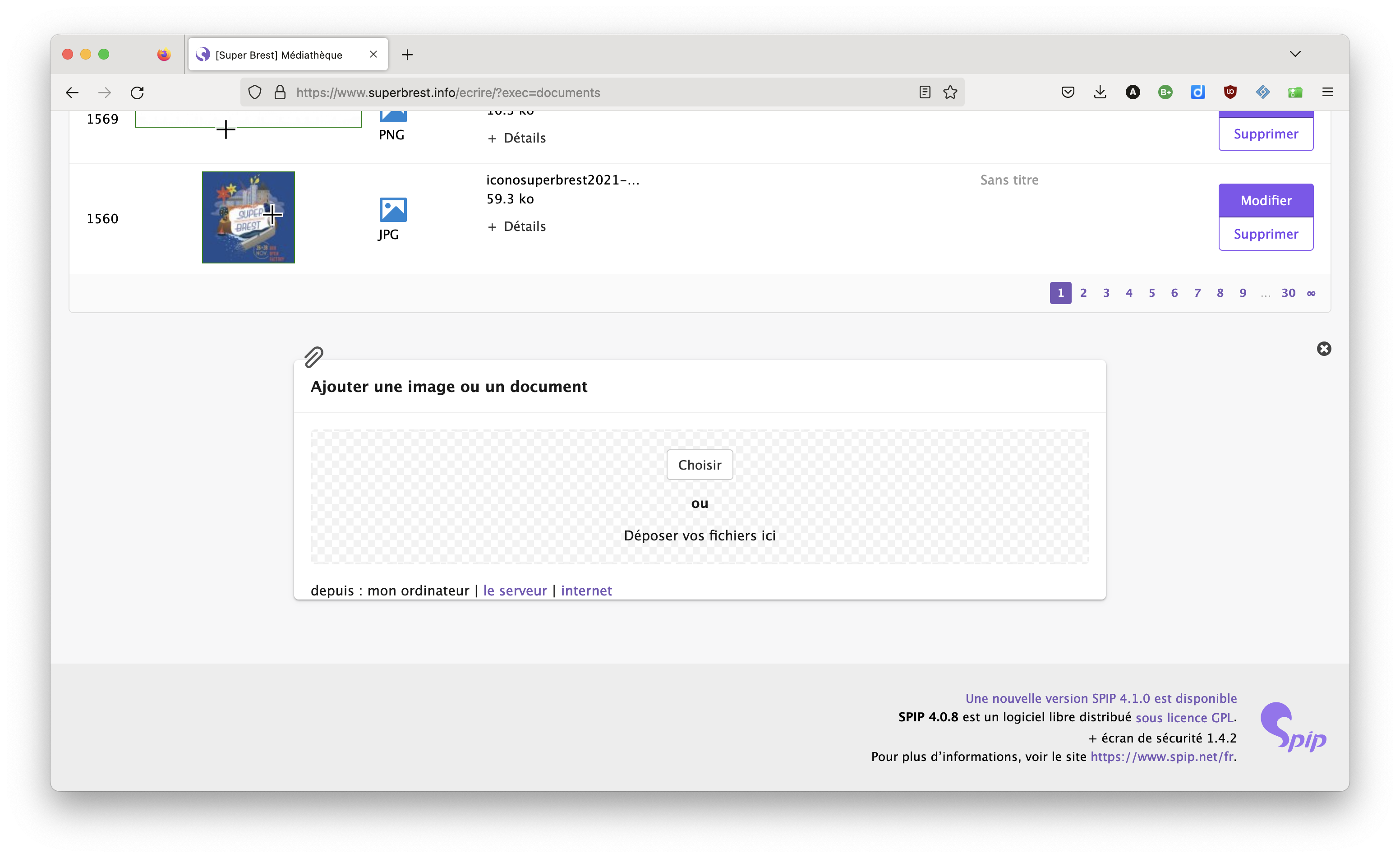This screenshot has height=858, width=1400.
Task: Click the green box extension icon
Action: click(x=1295, y=92)
